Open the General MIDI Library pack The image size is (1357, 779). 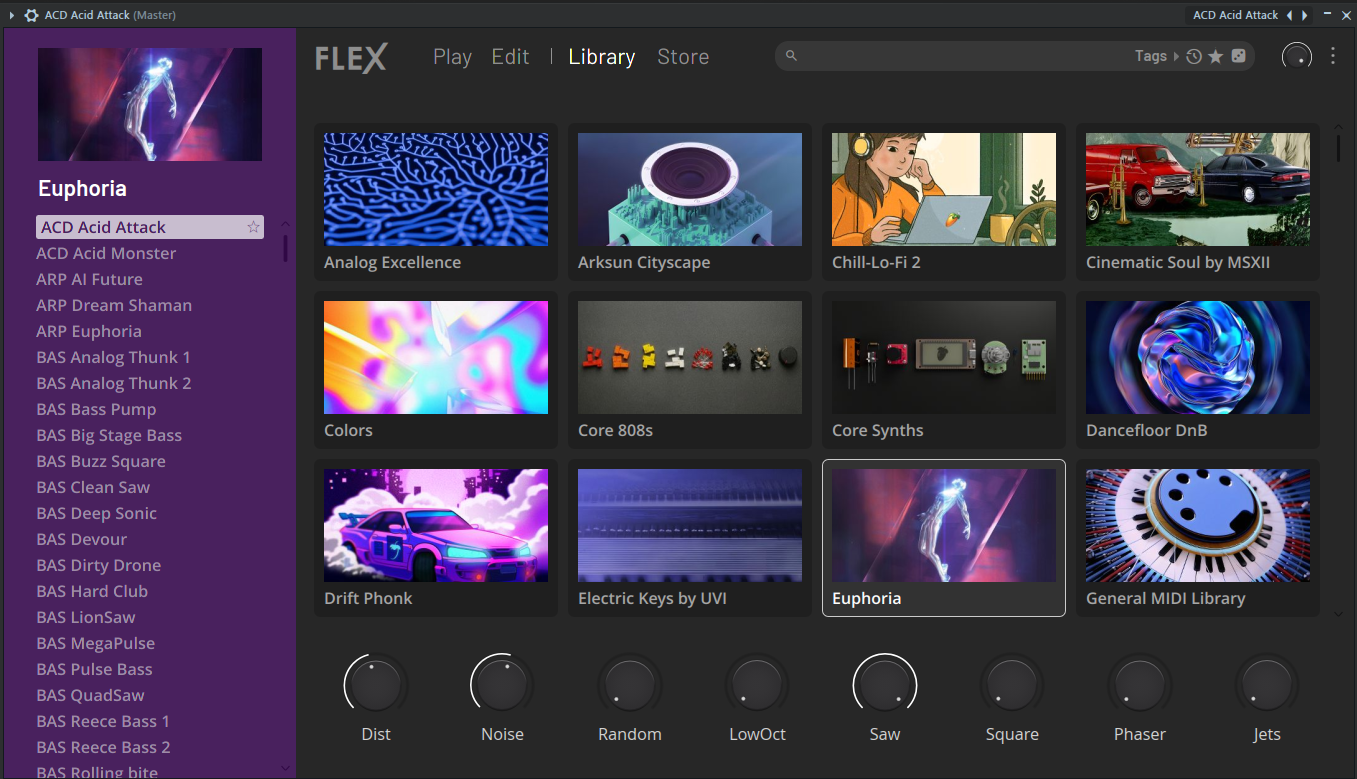pyautogui.click(x=1198, y=538)
